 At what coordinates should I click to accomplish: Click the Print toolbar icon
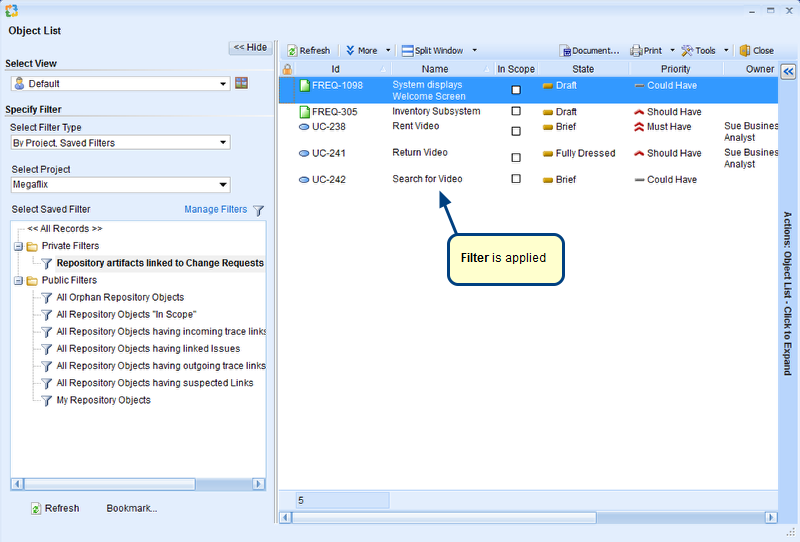(x=646, y=50)
